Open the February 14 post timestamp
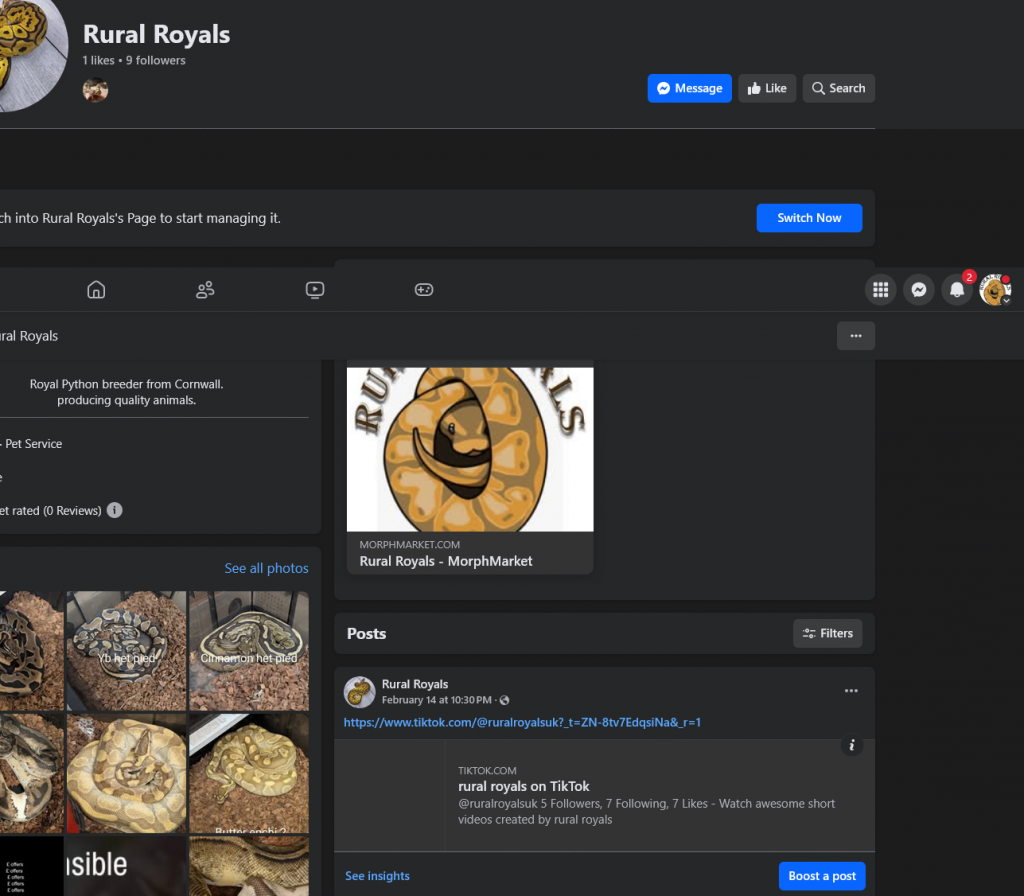This screenshot has width=1024, height=896. [x=437, y=700]
